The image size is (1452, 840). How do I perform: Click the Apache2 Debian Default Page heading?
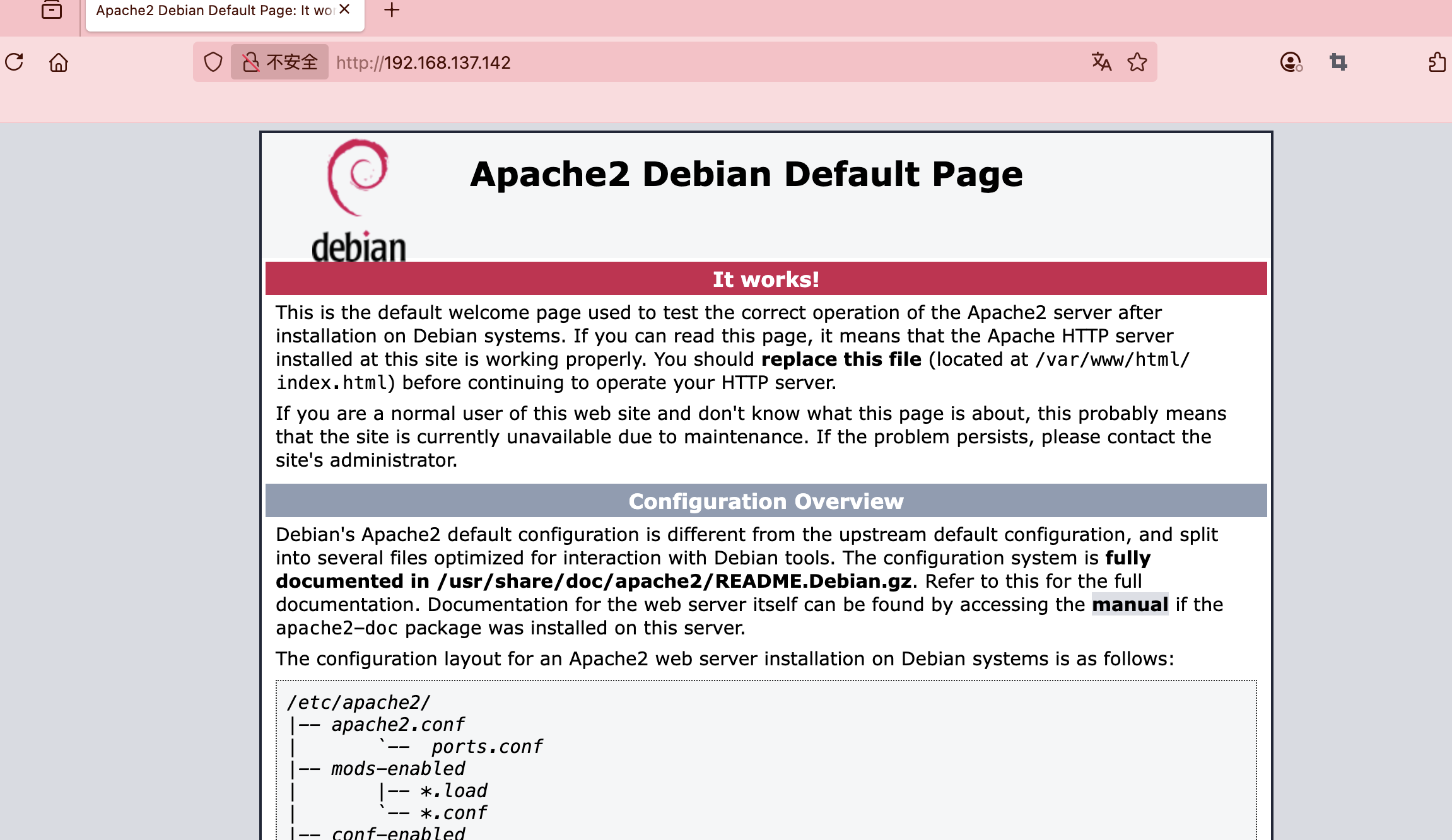tap(746, 174)
